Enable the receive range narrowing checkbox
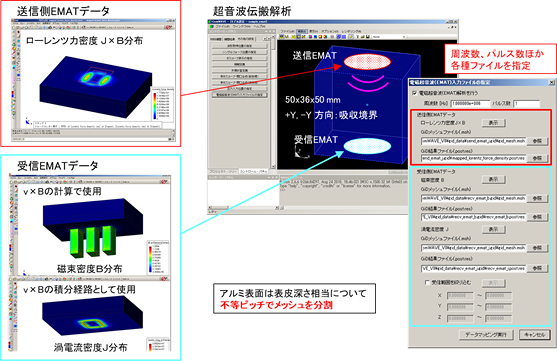Viewport: 557px width, 361px height. click(x=427, y=283)
